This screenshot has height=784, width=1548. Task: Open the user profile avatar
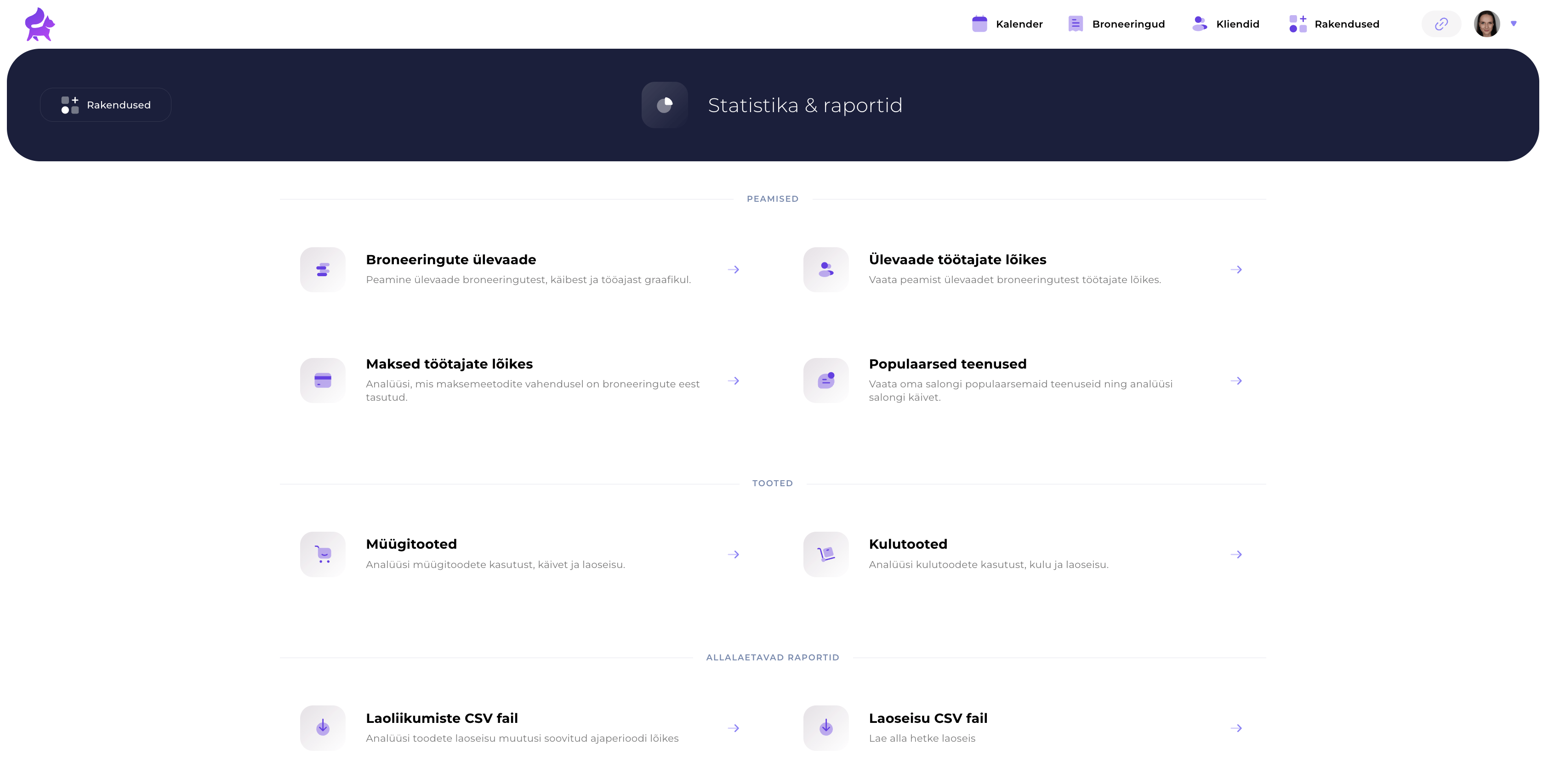(x=1487, y=24)
